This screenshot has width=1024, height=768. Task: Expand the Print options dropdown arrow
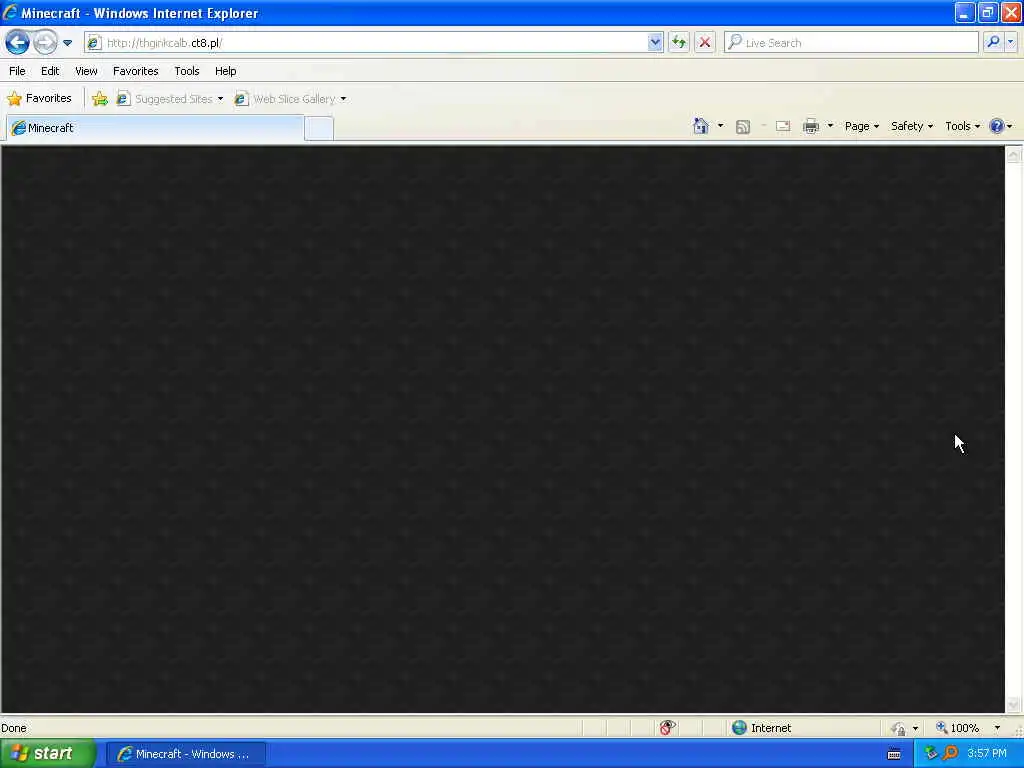pyautogui.click(x=831, y=126)
